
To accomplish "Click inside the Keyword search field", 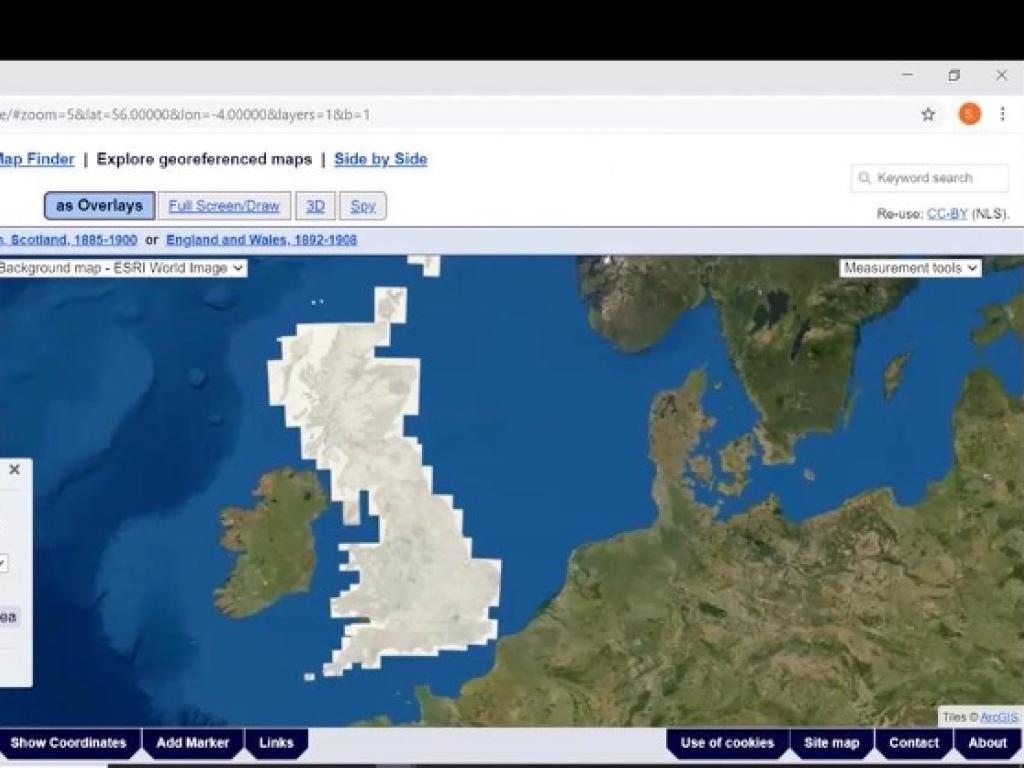I will click(x=930, y=178).
